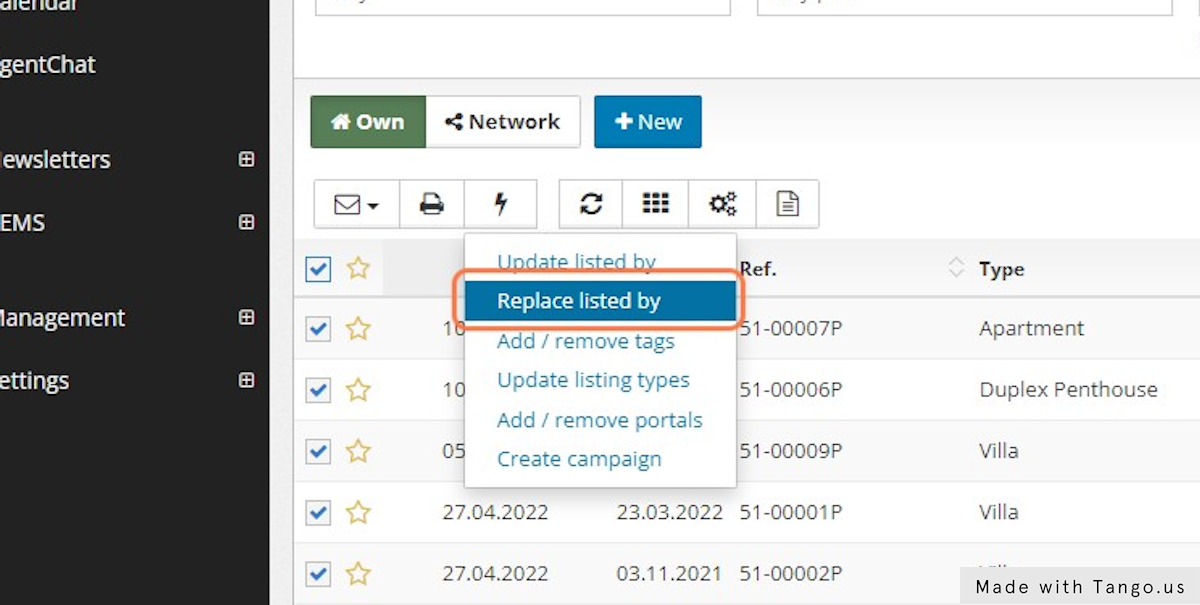This screenshot has height=605, width=1200.
Task: Star the listing with Ref 51-00009P
Action: (x=357, y=451)
